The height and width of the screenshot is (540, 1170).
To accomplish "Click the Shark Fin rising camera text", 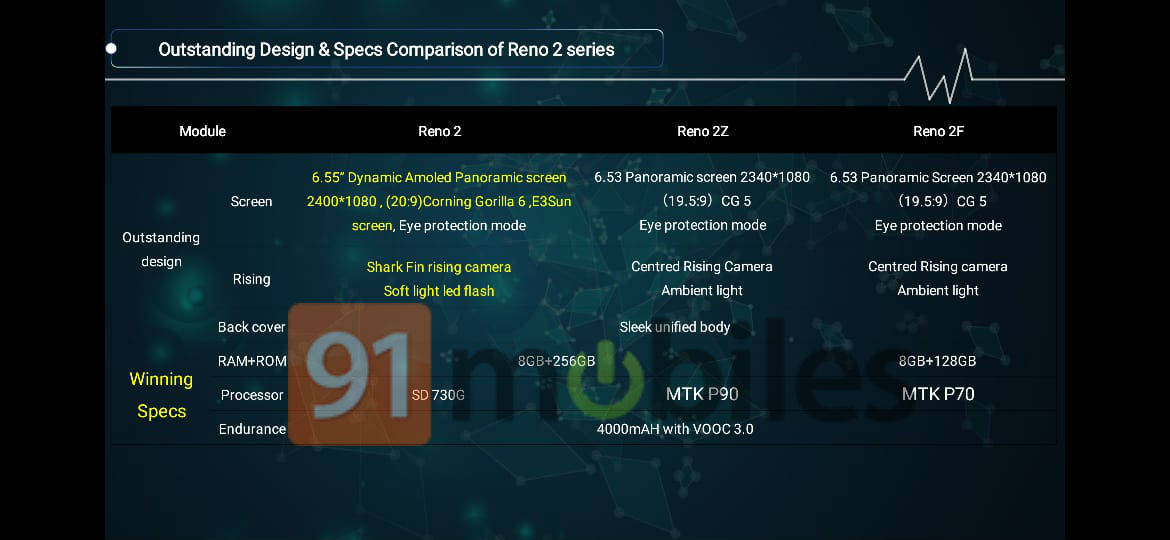I will pyautogui.click(x=439, y=267).
